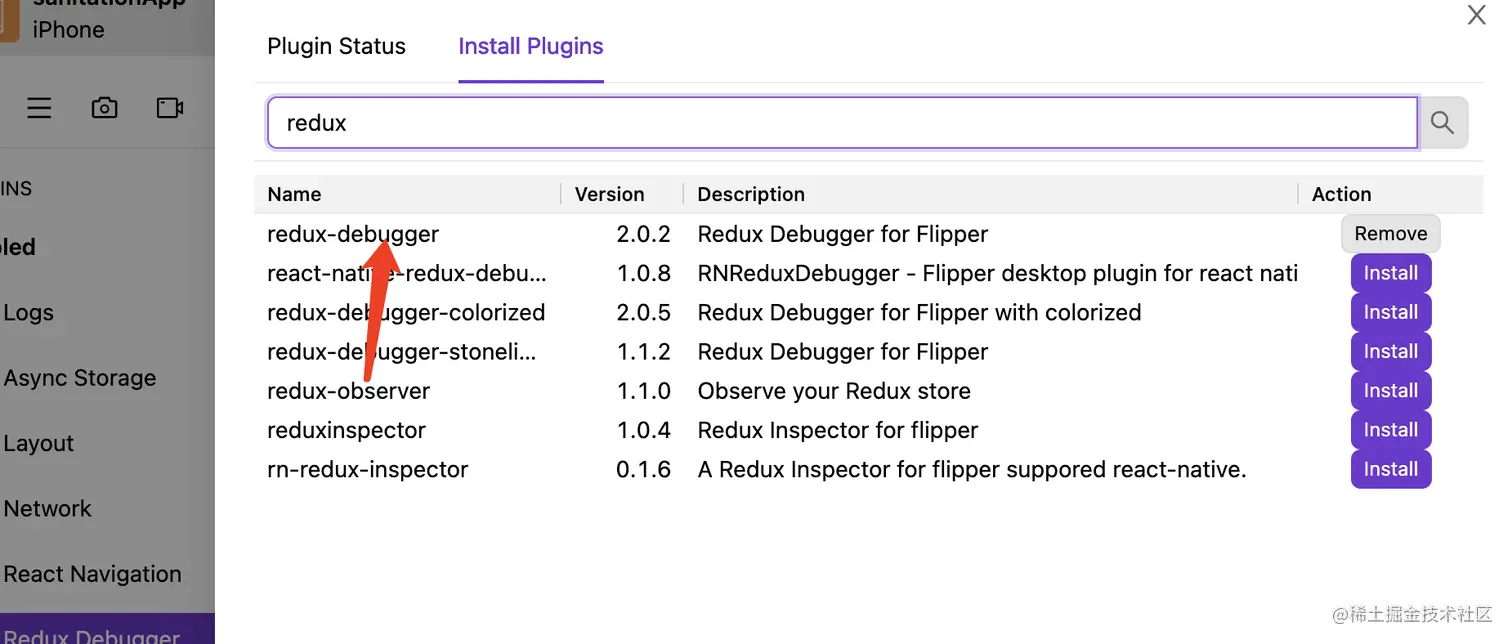Click the plugin search input field

coord(840,123)
